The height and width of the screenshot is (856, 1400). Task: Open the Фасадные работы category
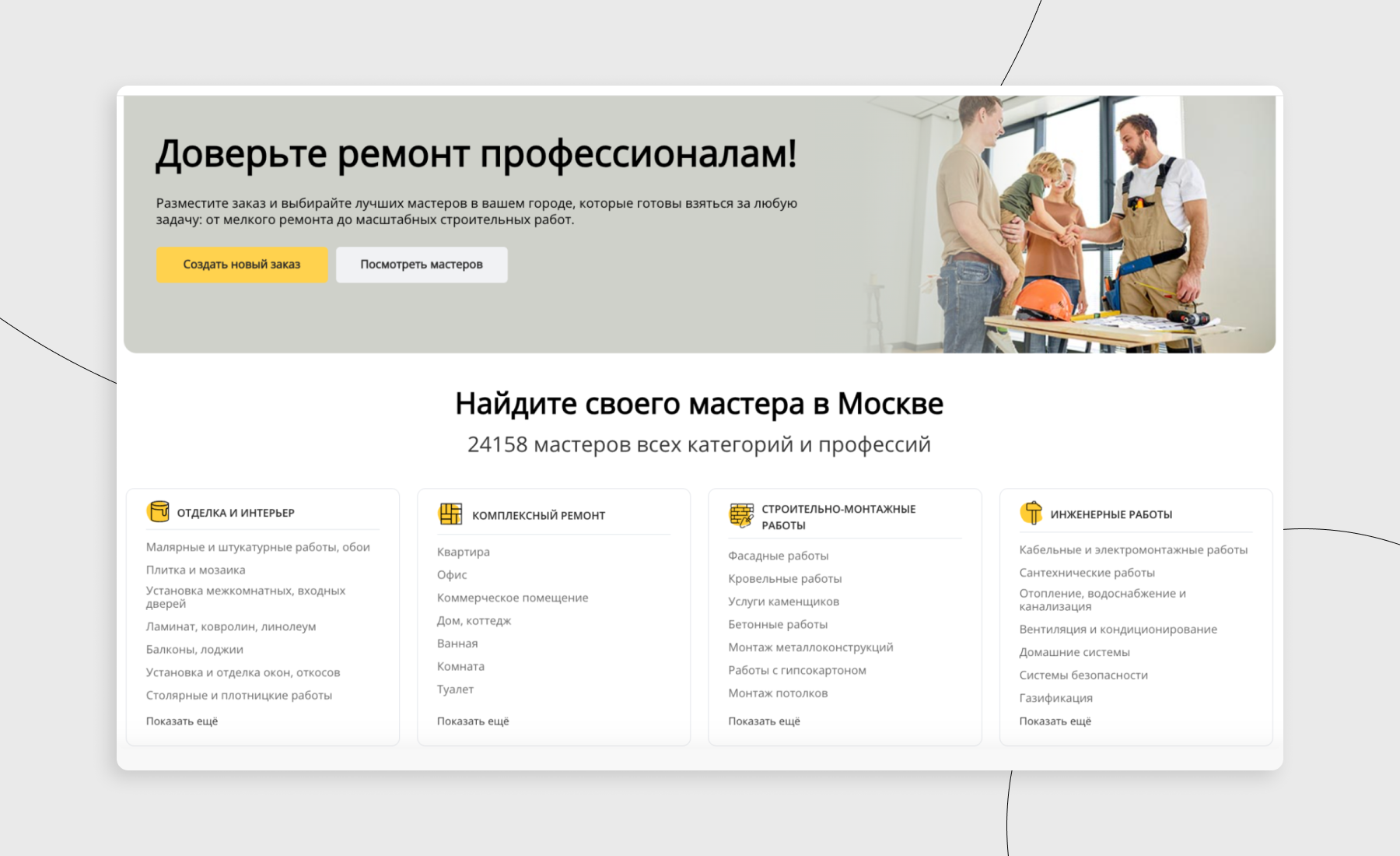coord(778,556)
